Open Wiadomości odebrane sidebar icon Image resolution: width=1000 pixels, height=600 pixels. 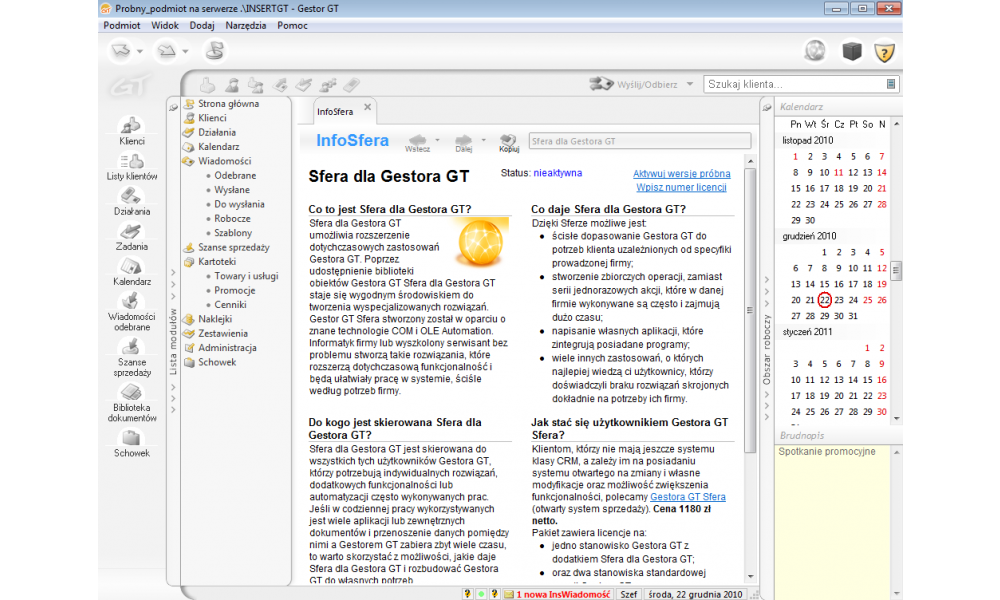point(131,312)
